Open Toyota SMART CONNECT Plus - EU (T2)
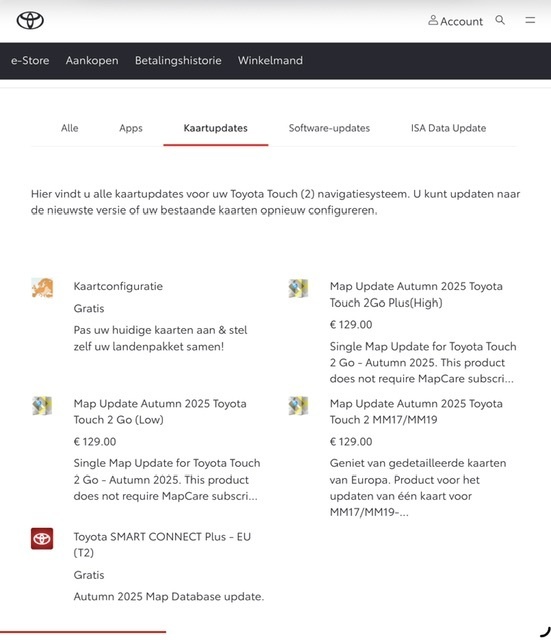The height and width of the screenshot is (640, 551). (x=162, y=544)
